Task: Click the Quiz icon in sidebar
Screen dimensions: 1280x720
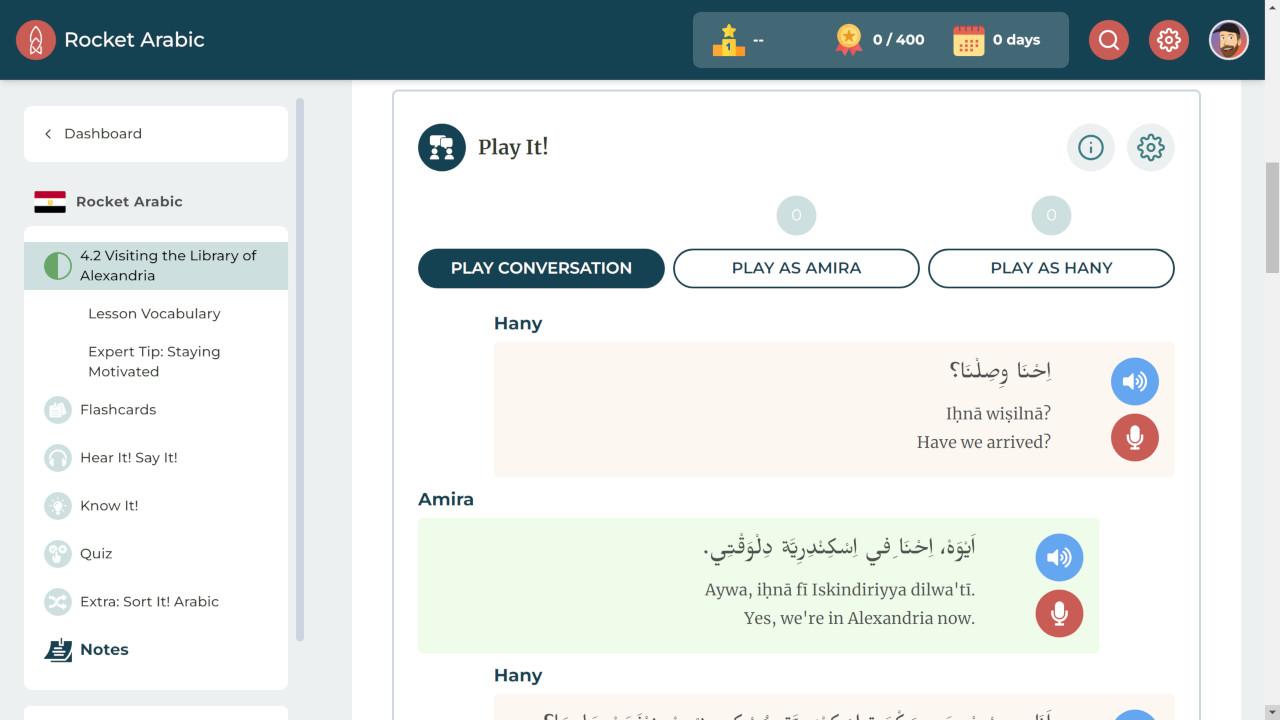Action: [58, 553]
